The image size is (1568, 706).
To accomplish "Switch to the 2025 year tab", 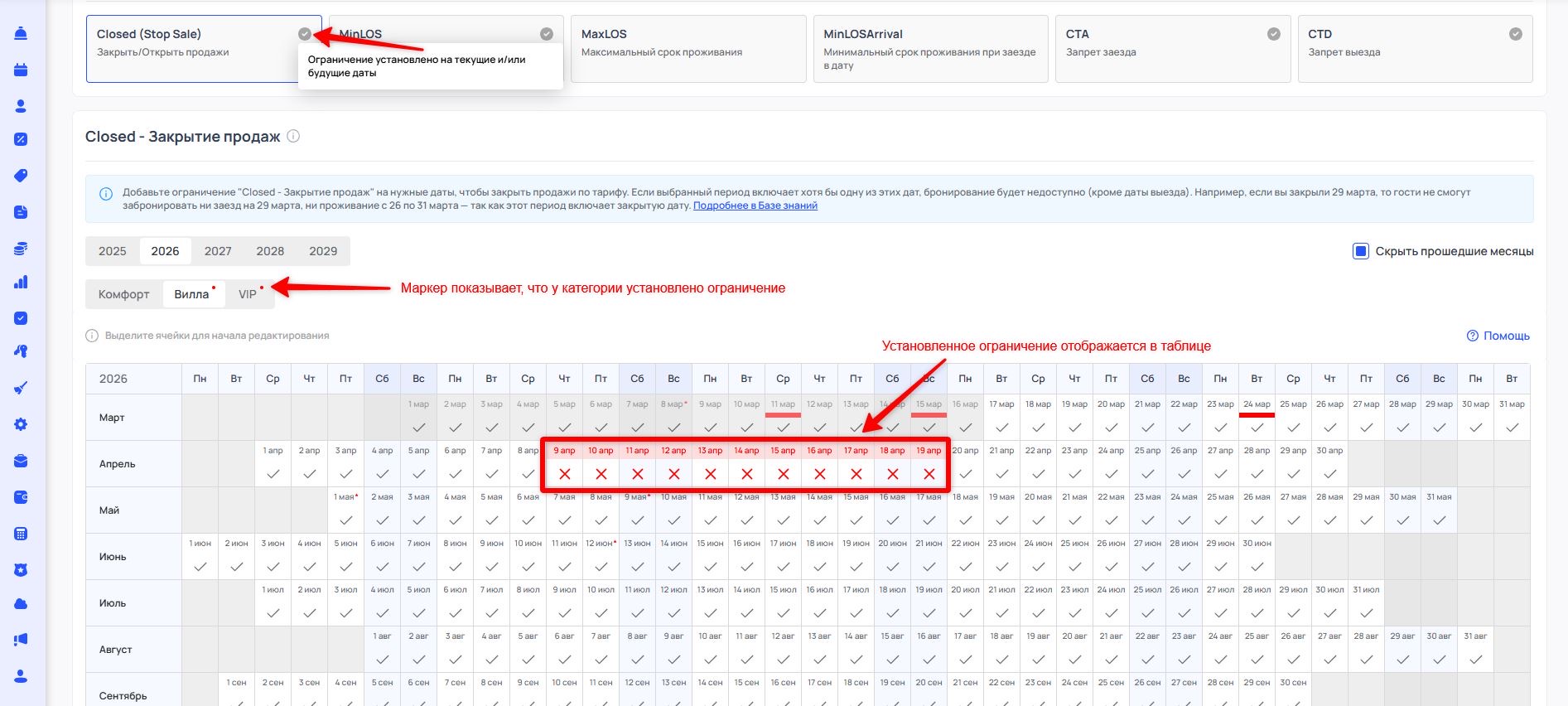I will (x=113, y=251).
